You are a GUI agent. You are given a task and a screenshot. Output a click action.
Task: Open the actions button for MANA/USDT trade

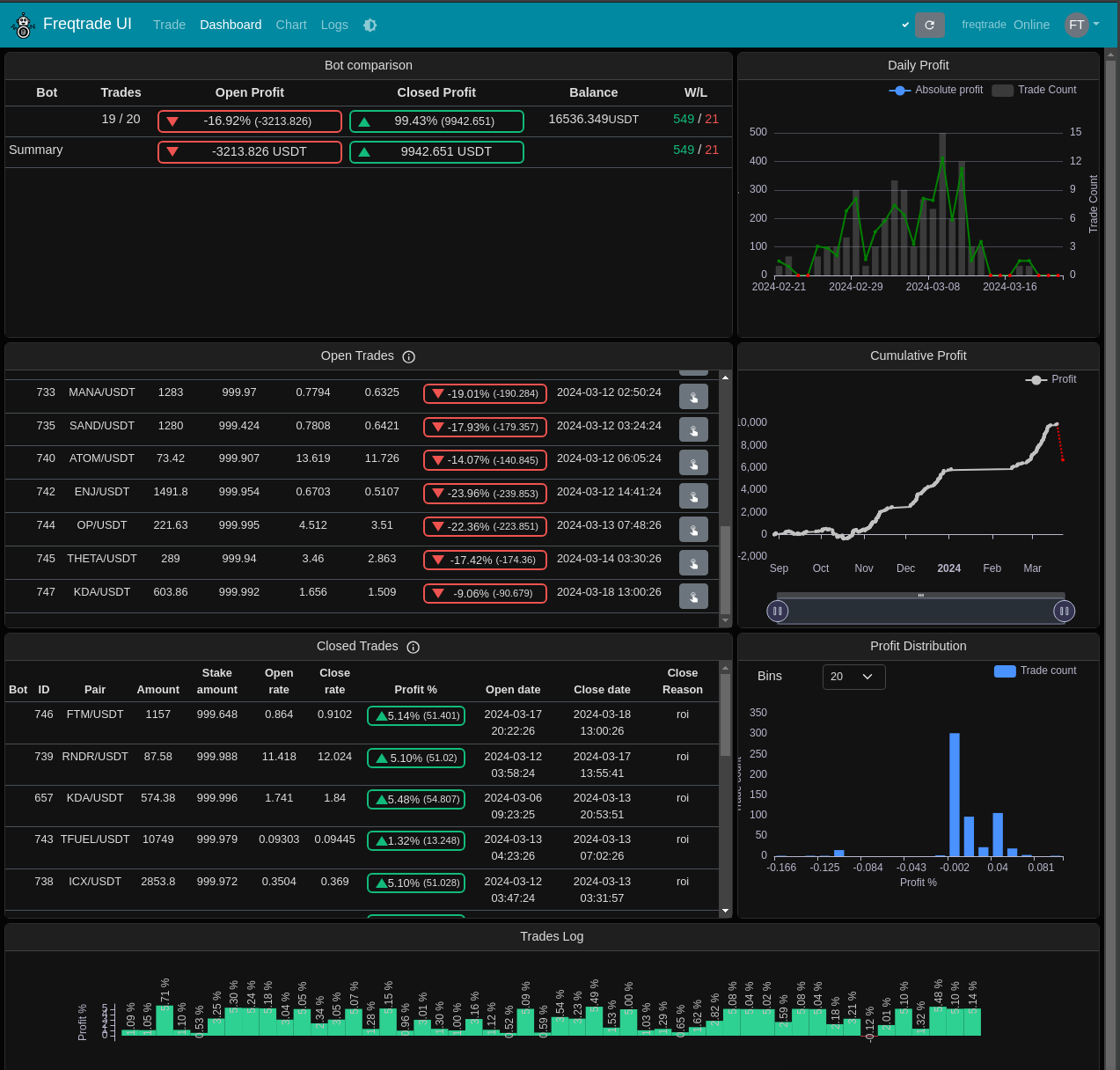pyautogui.click(x=693, y=397)
